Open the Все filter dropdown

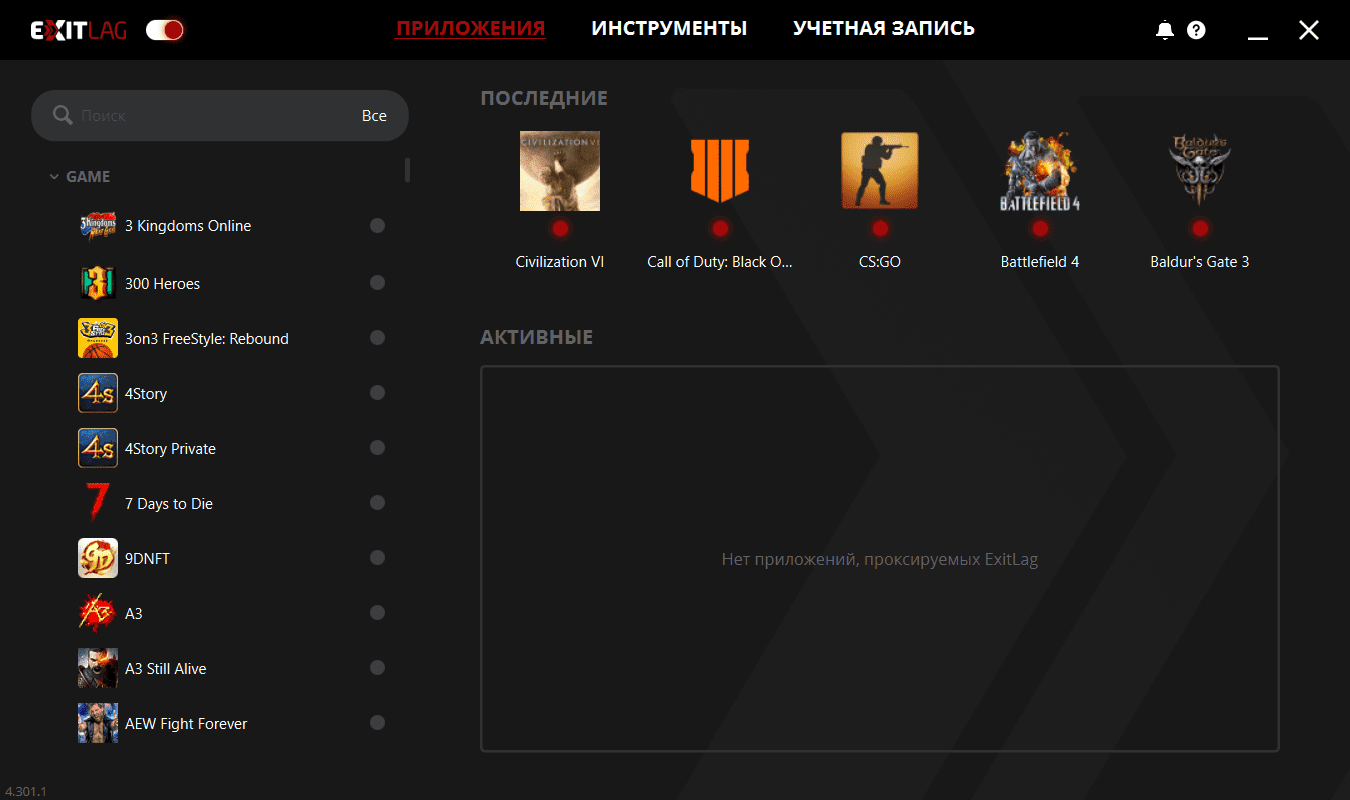tap(374, 116)
